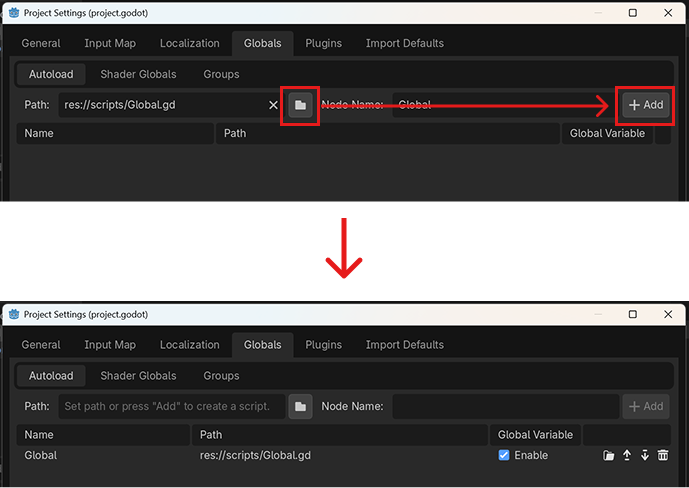Maximize the lower Project Settings window
The width and height of the screenshot is (689, 488).
633,314
